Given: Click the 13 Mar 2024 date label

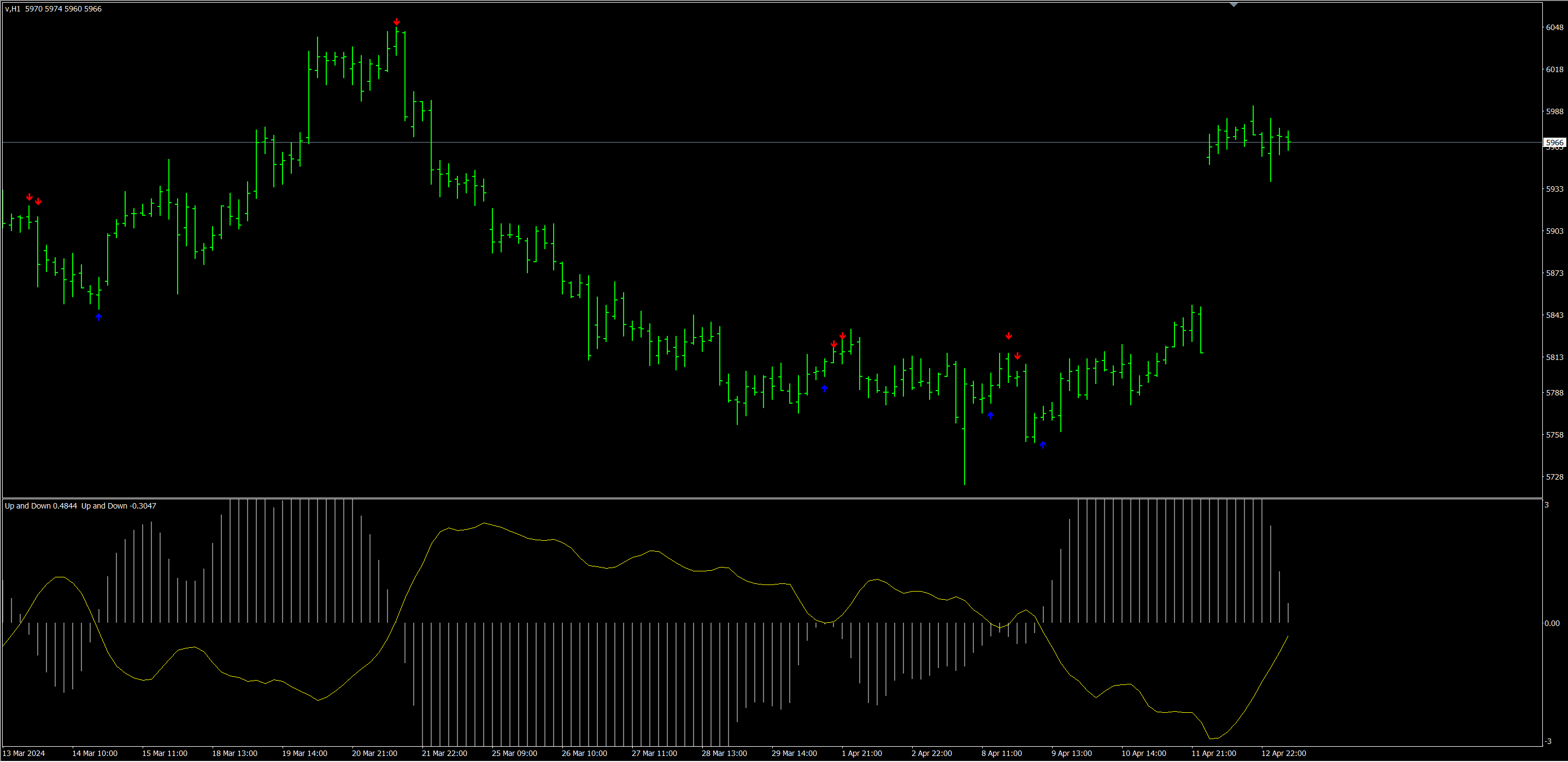Looking at the screenshot, I should pyautogui.click(x=25, y=753).
